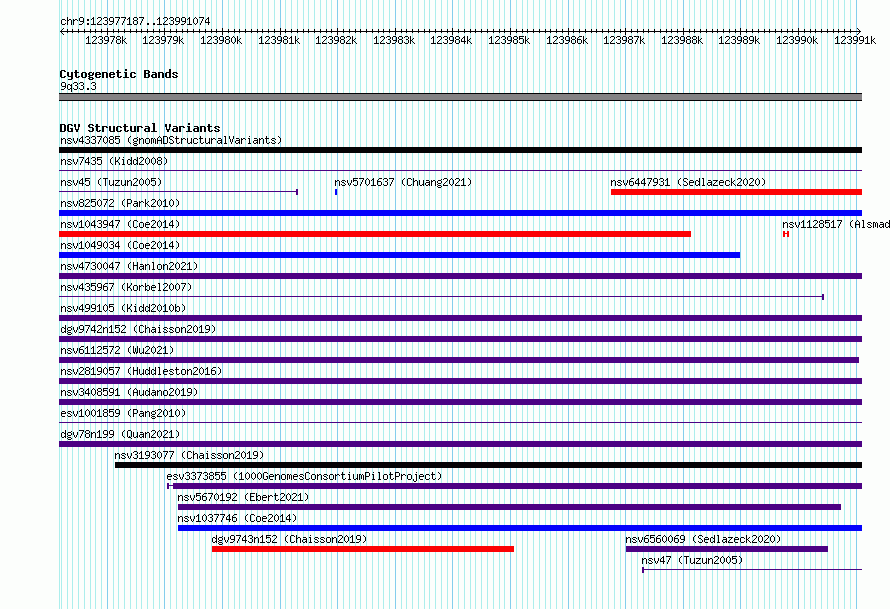This screenshot has width=890, height=609.
Task: Click the 123991k ruler position
Action: (x=855, y=40)
